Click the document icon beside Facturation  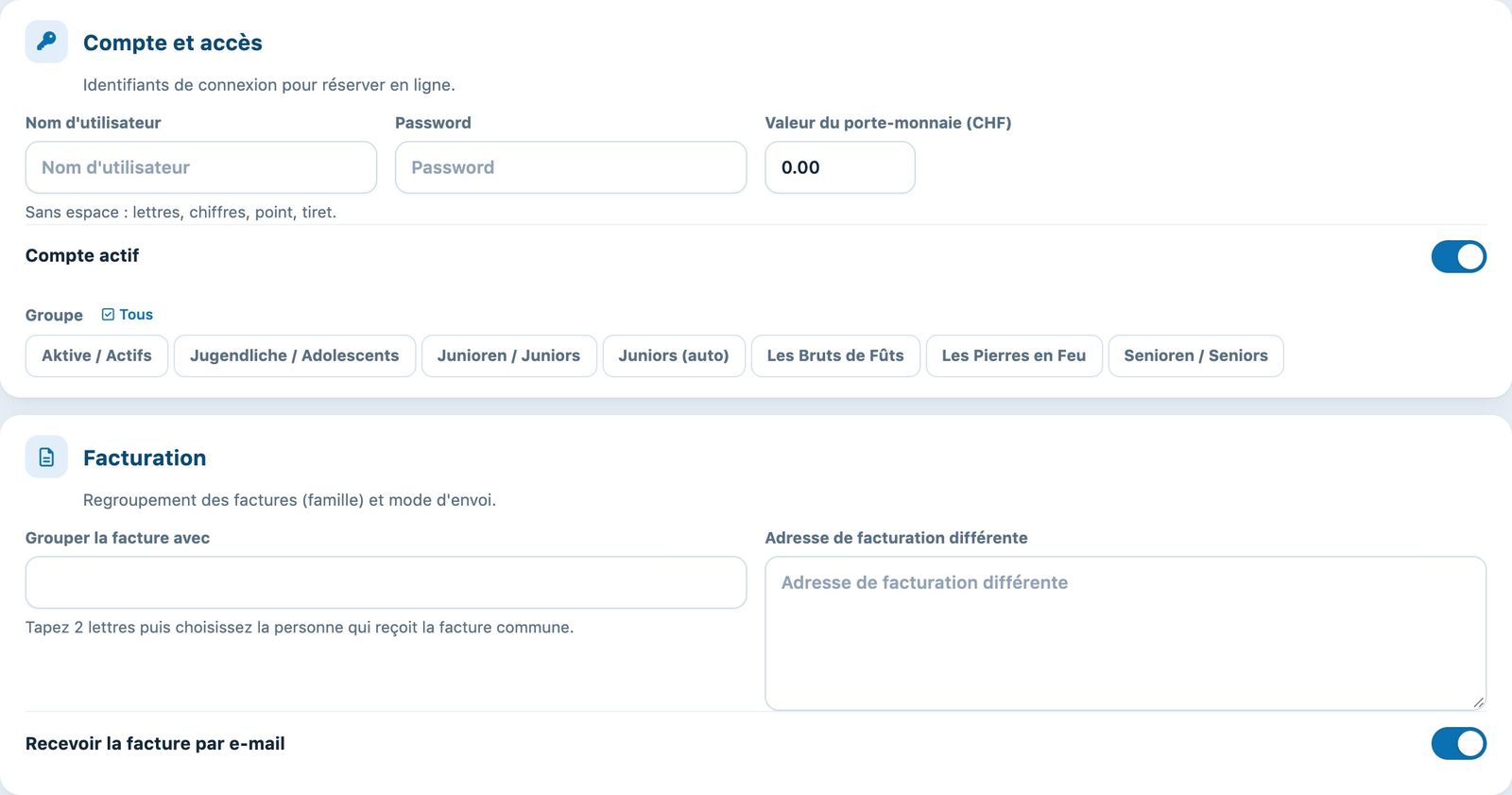click(46, 458)
